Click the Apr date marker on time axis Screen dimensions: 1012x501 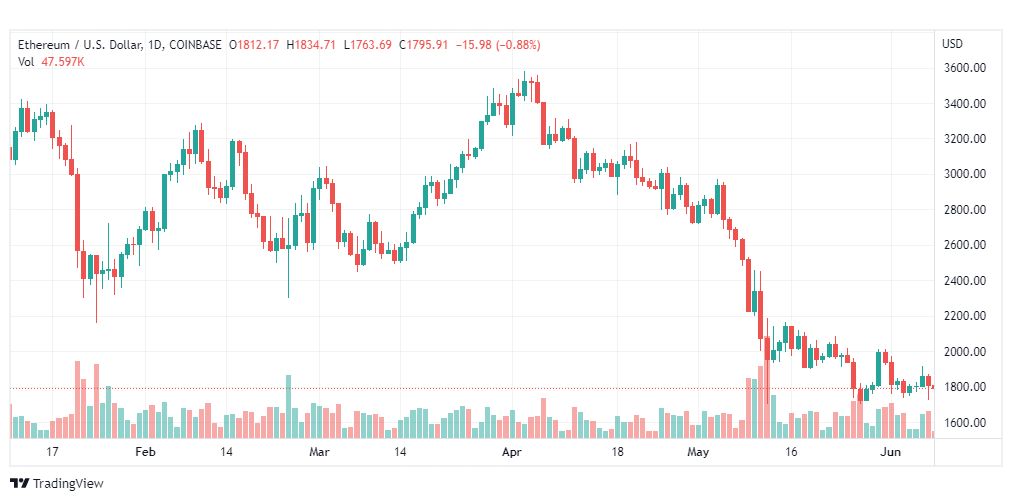coord(512,452)
